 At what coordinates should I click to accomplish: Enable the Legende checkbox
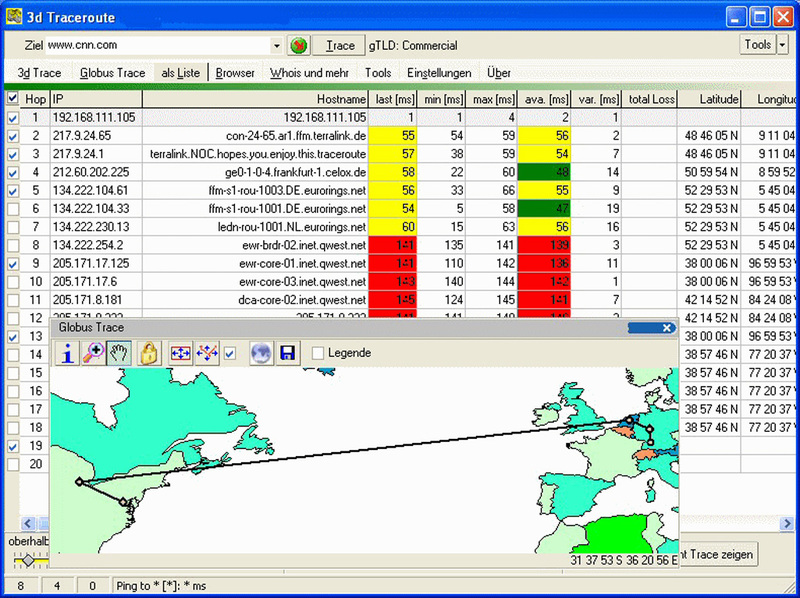pos(318,353)
